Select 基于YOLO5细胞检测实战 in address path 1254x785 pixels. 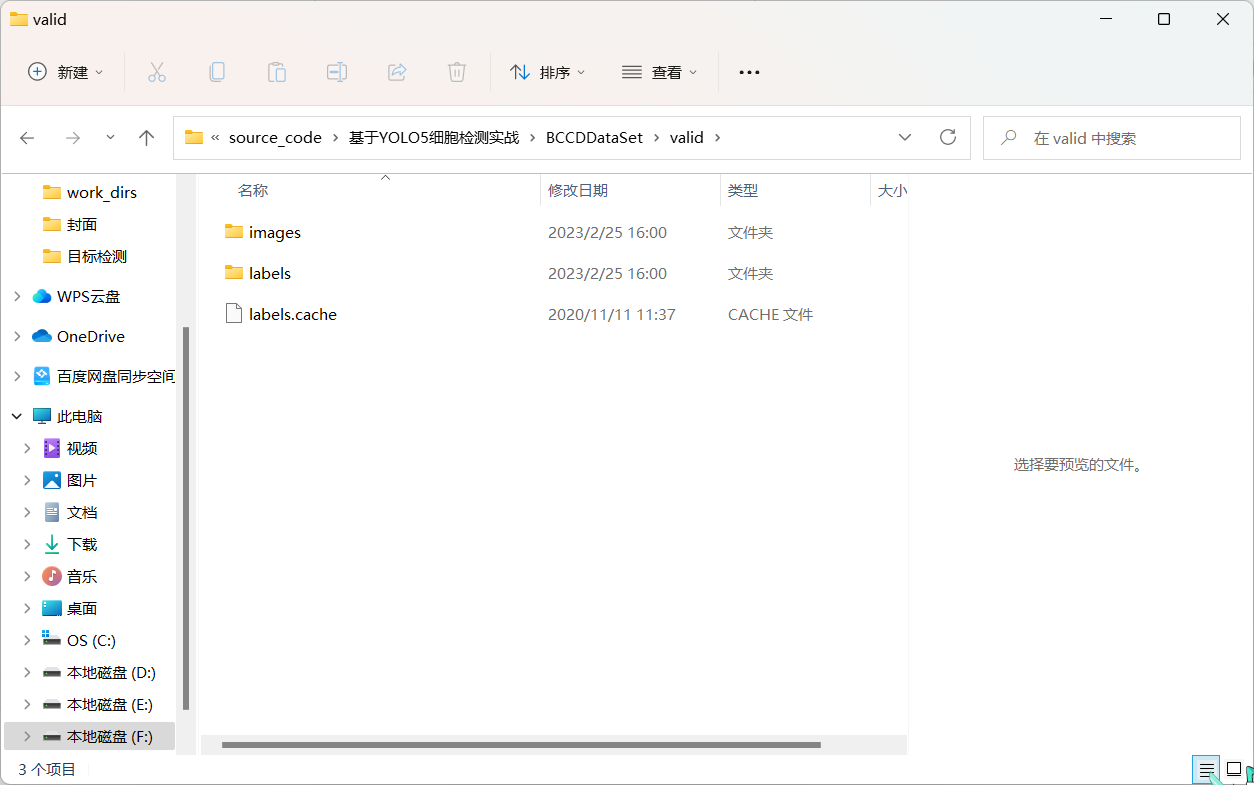[x=434, y=138]
